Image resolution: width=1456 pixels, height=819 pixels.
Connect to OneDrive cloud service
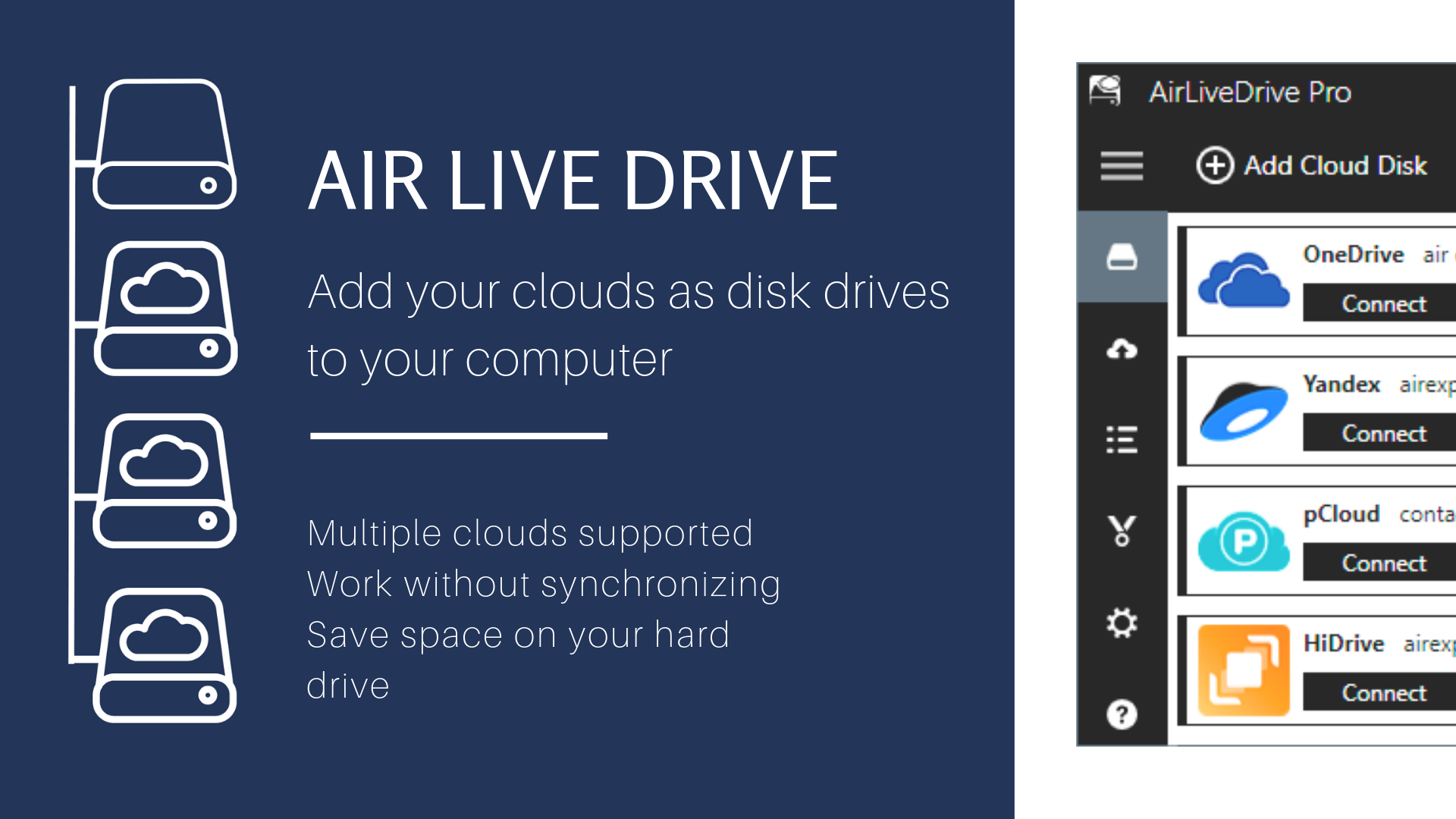click(1384, 303)
